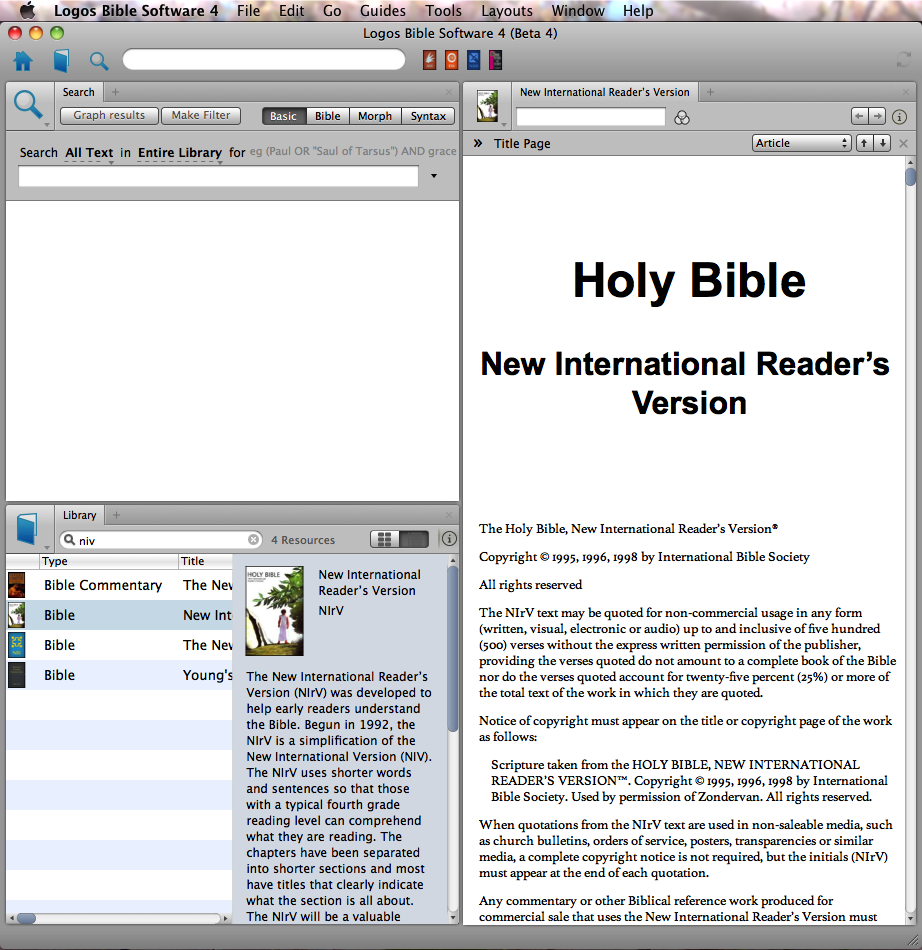Open the Library panel book menu icon

[x=28, y=528]
